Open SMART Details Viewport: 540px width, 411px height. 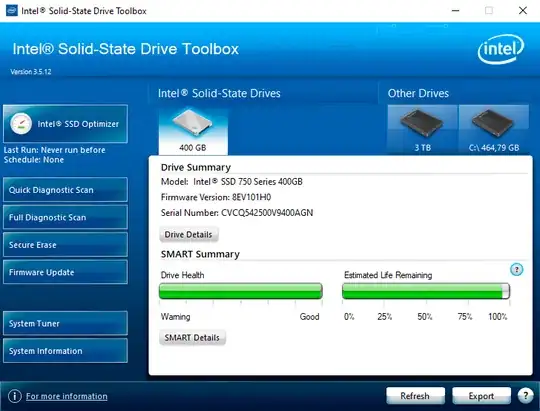(192, 337)
